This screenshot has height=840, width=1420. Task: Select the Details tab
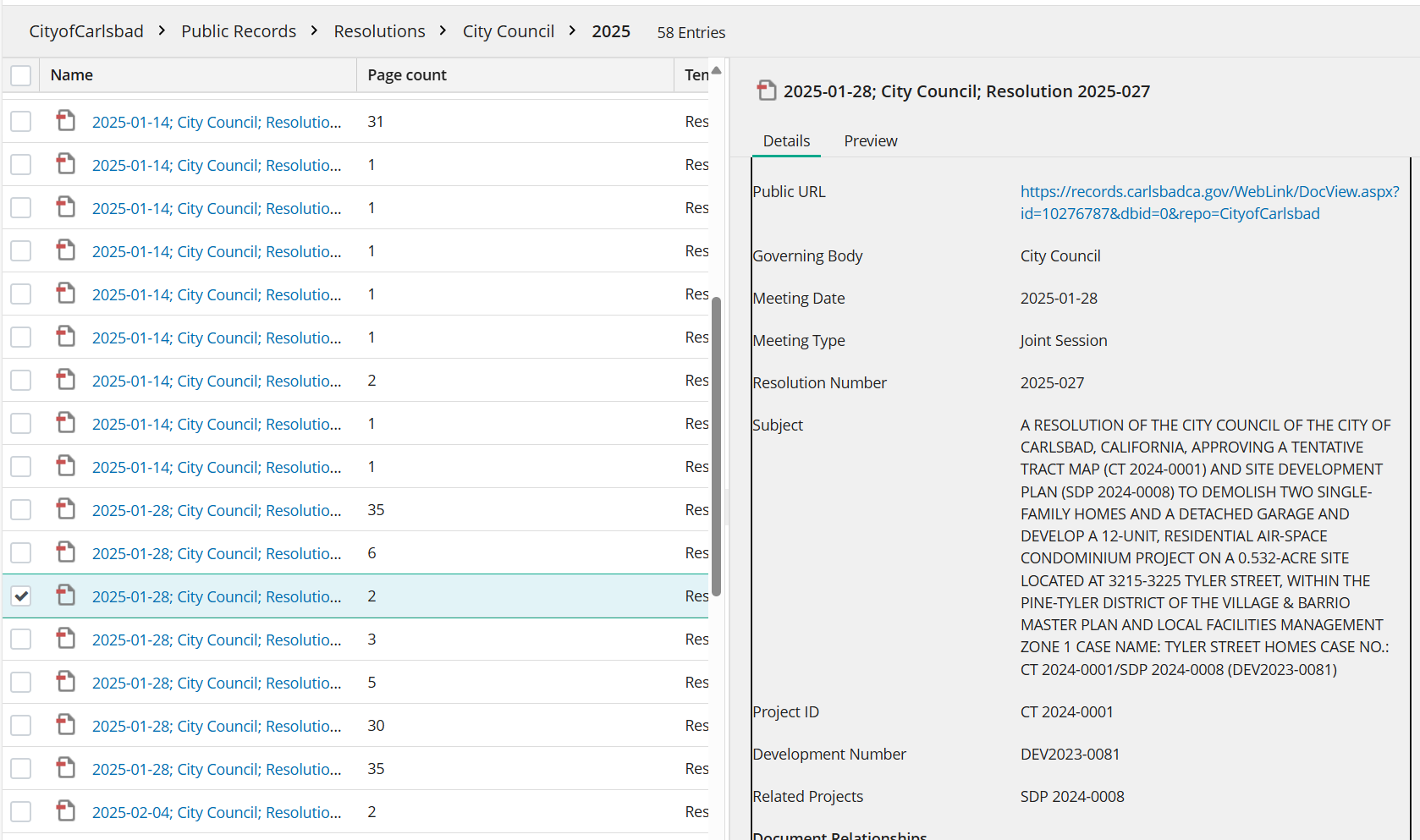tap(786, 141)
